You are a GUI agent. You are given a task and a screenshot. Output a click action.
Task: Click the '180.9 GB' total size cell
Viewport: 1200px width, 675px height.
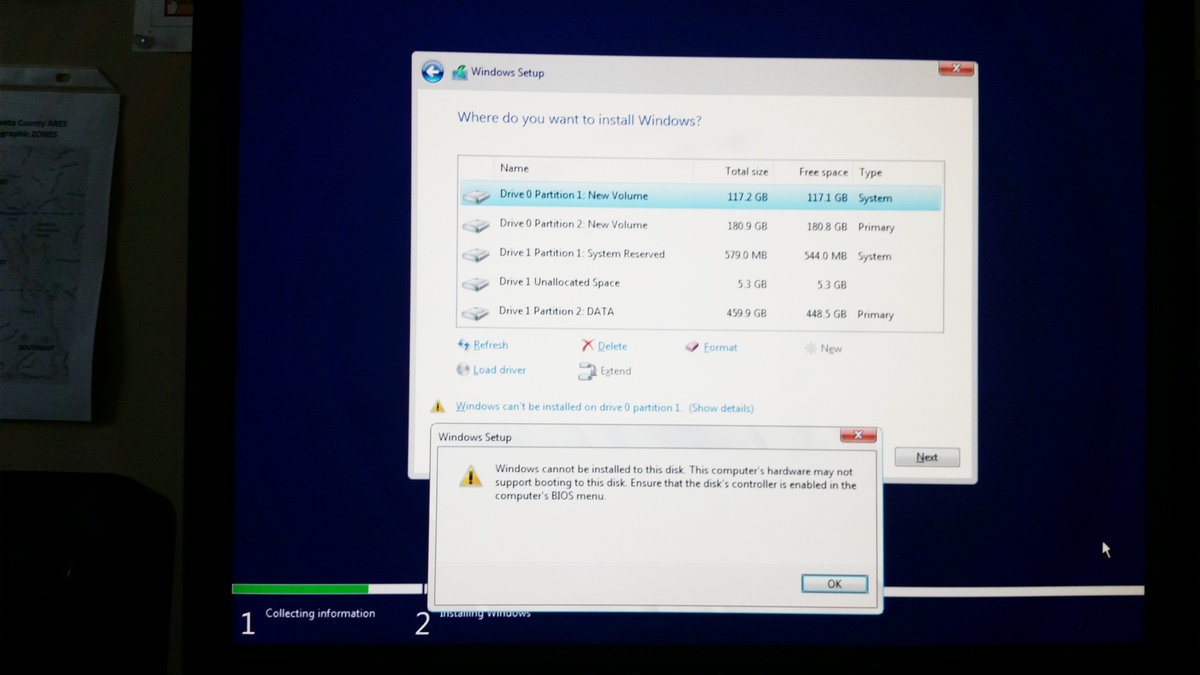747,226
